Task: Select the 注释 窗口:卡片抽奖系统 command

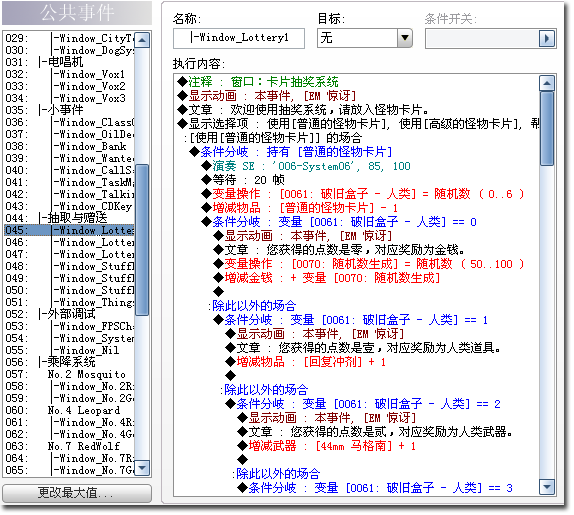Action: [258, 82]
